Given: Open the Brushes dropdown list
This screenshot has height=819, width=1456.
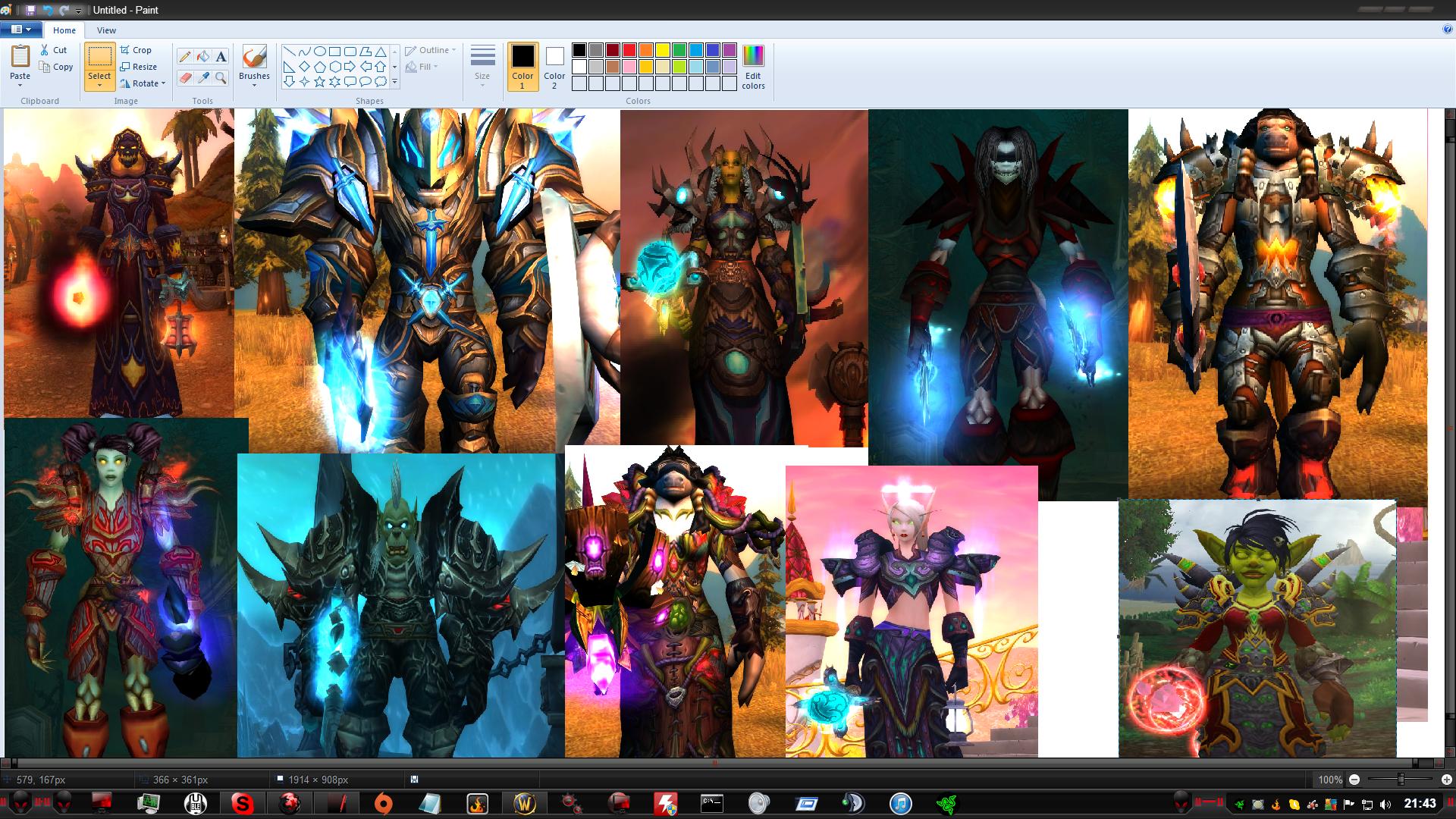Looking at the screenshot, I should click(254, 85).
